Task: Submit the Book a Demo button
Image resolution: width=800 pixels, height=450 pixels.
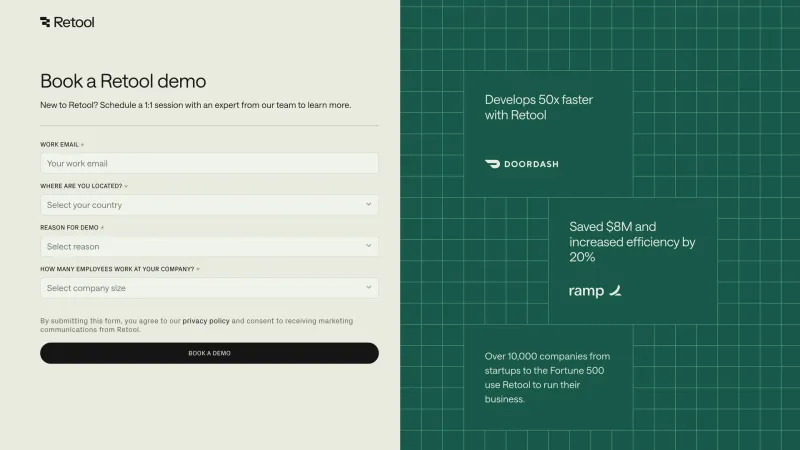Action: pyautogui.click(x=209, y=353)
